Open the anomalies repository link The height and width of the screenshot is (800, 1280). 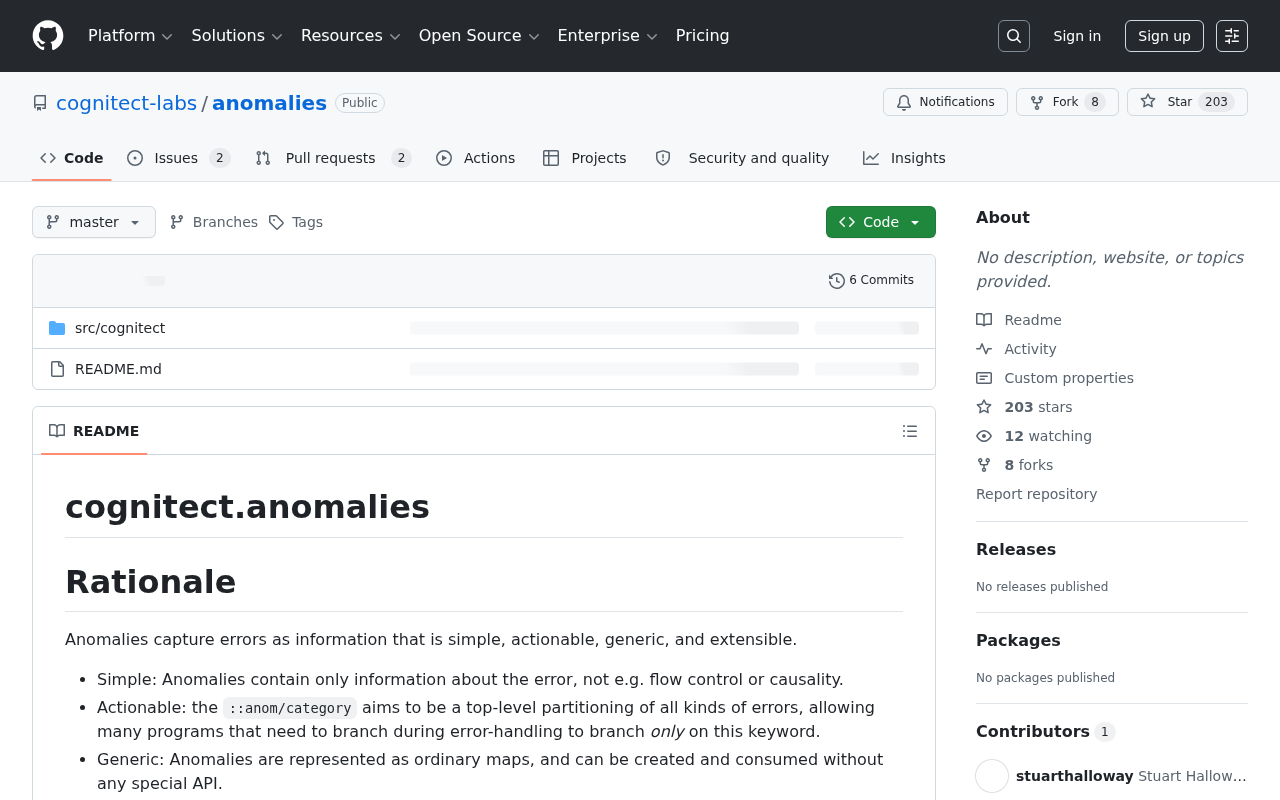269,103
